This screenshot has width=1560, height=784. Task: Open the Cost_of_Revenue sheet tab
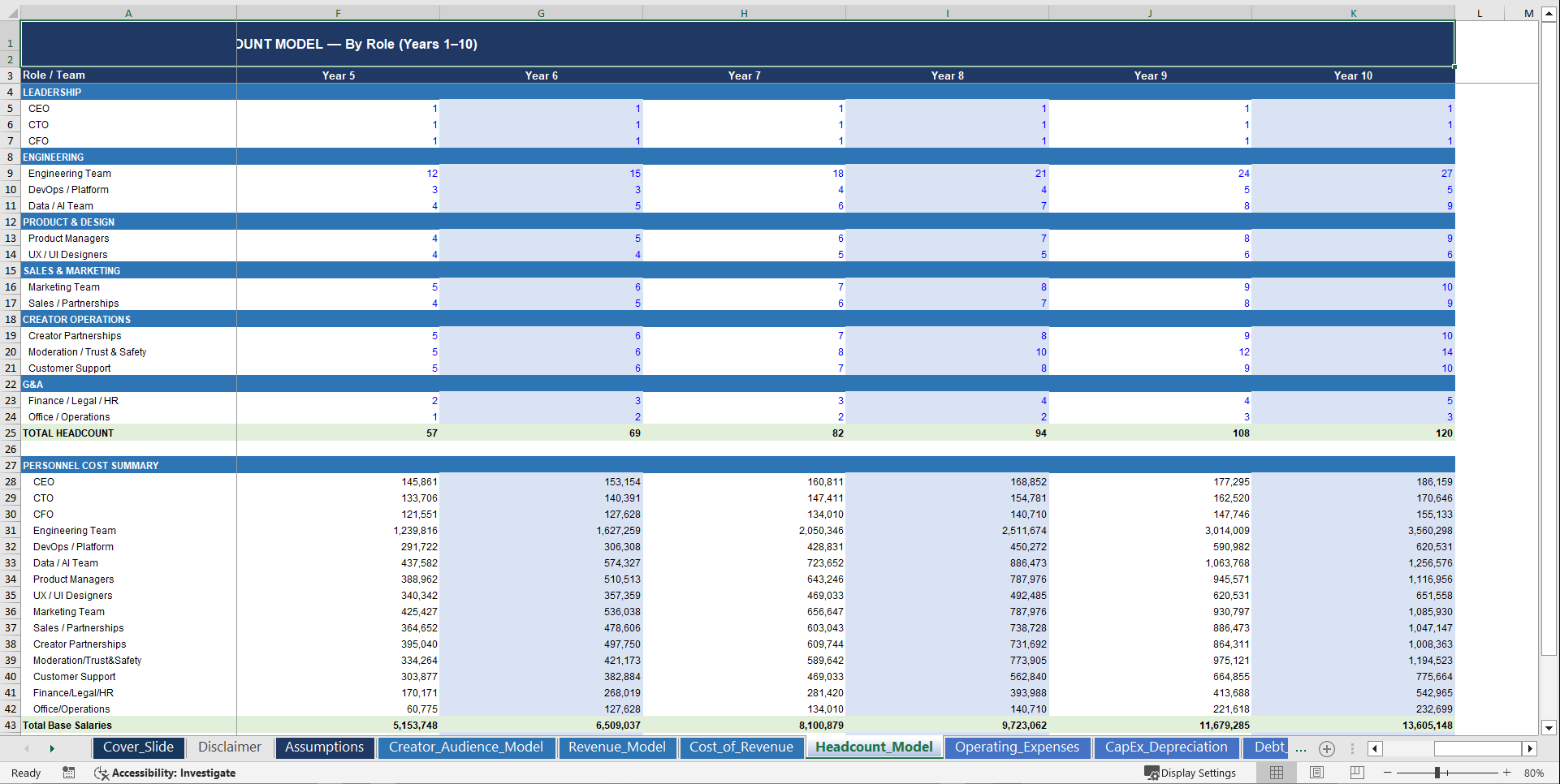[x=741, y=747]
